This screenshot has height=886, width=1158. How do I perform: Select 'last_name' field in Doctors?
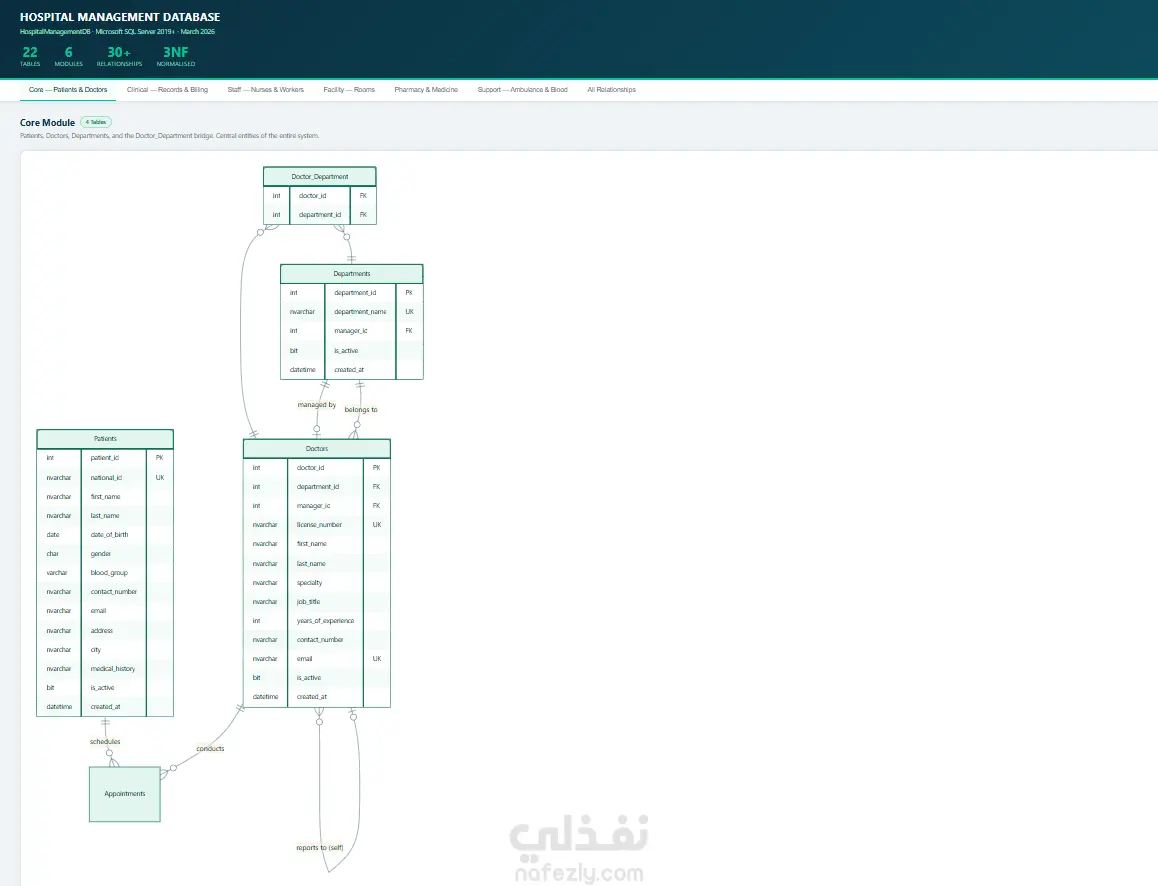click(x=317, y=563)
